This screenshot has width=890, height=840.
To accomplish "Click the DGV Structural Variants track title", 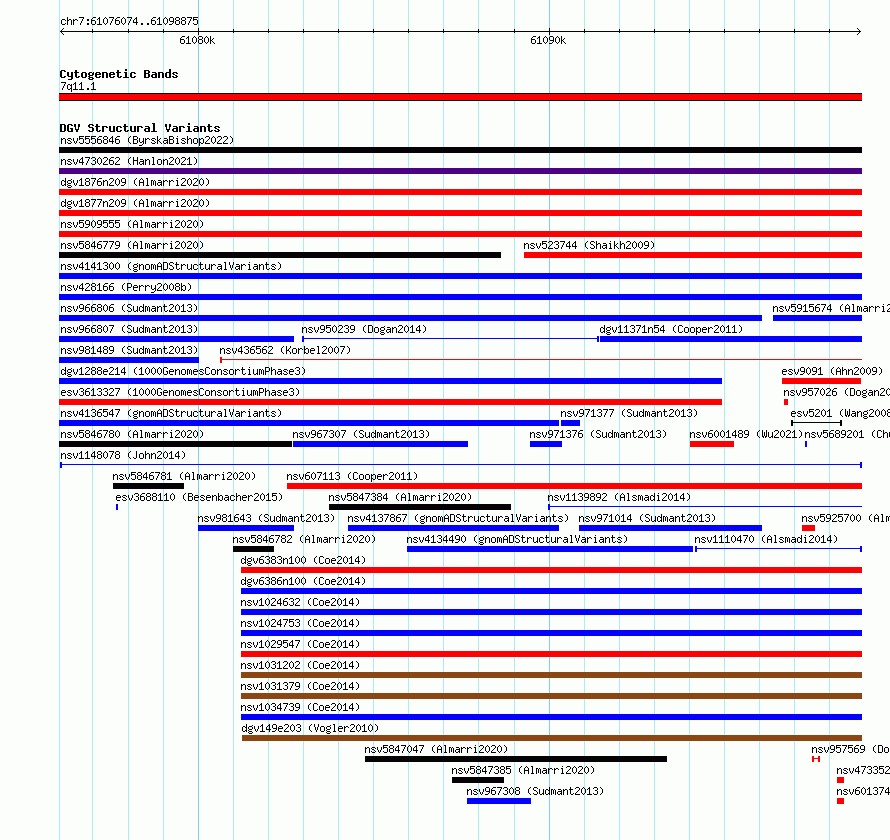I will pos(140,128).
